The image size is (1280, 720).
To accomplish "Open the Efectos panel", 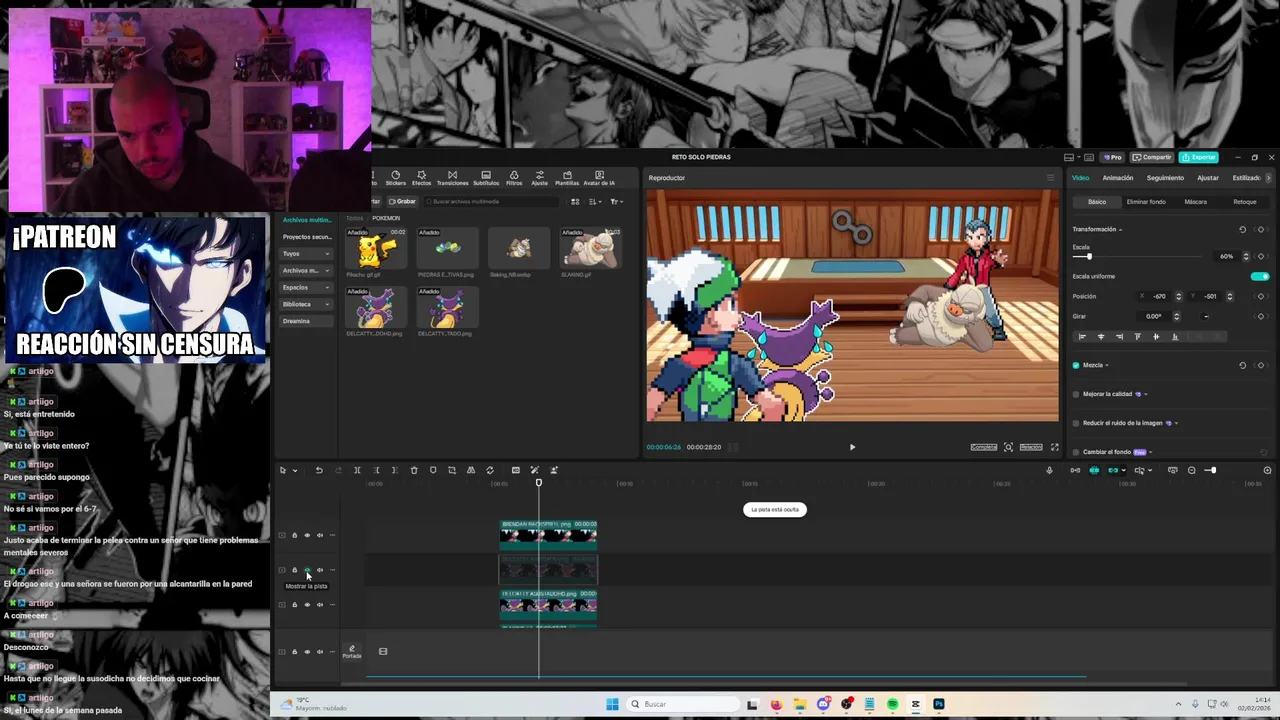I will coord(422,178).
